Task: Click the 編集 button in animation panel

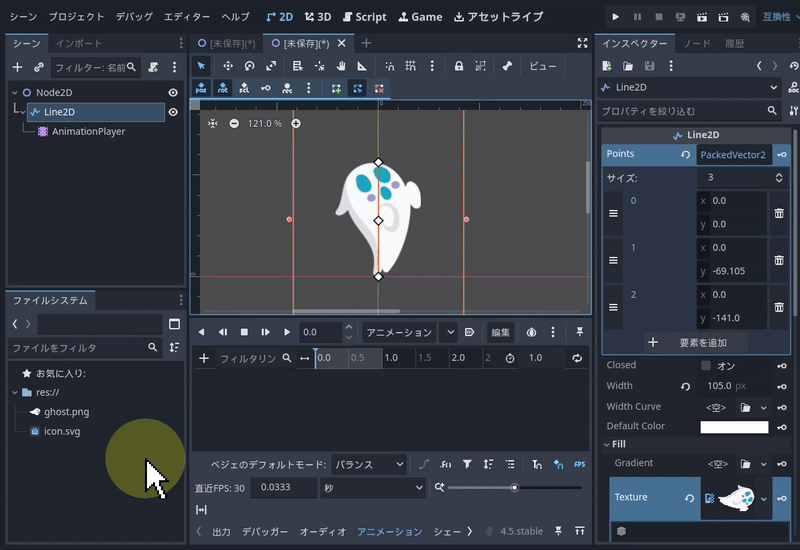Action: [x=500, y=332]
